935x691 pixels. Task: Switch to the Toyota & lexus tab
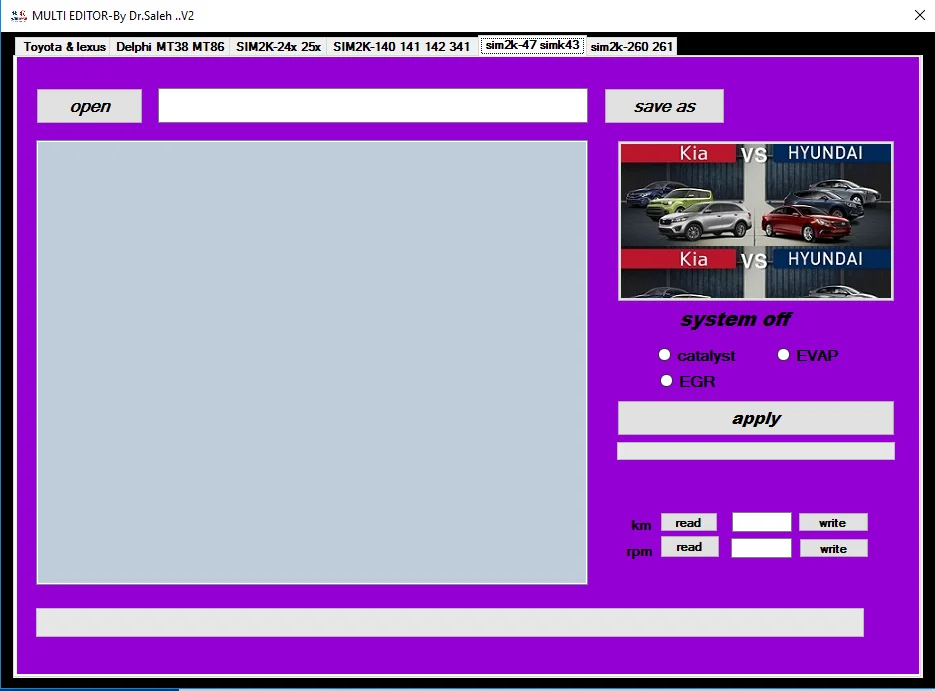coord(64,47)
